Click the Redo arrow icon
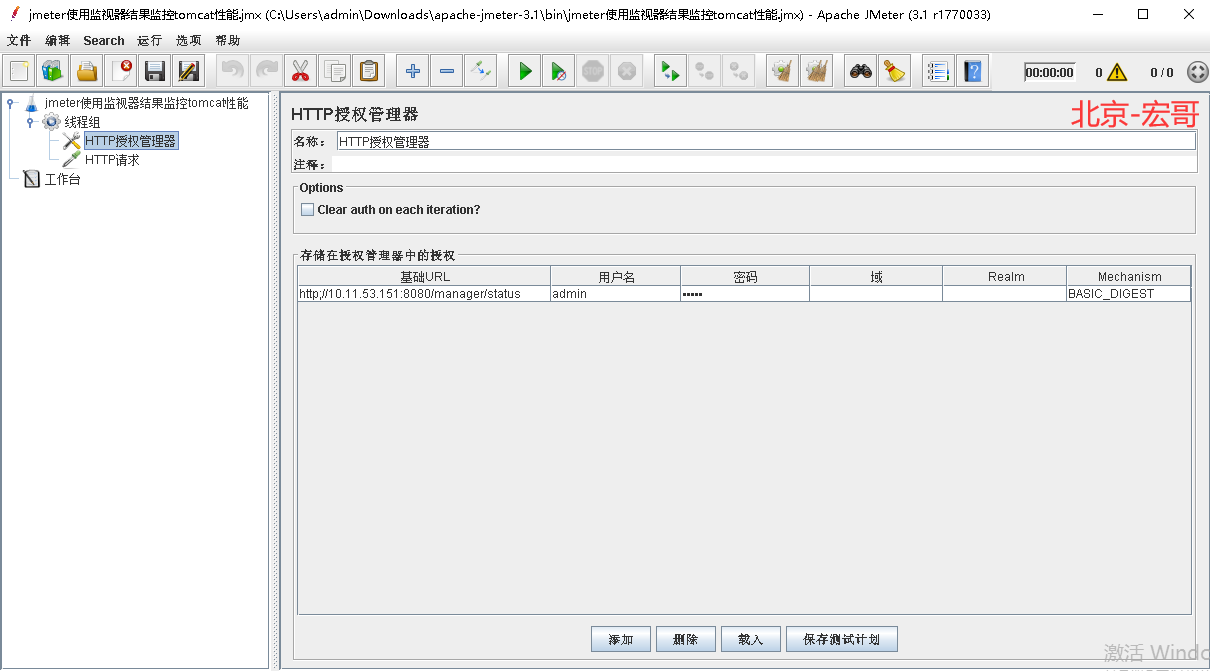Image resolution: width=1210 pixels, height=671 pixels. pyautogui.click(x=267, y=71)
